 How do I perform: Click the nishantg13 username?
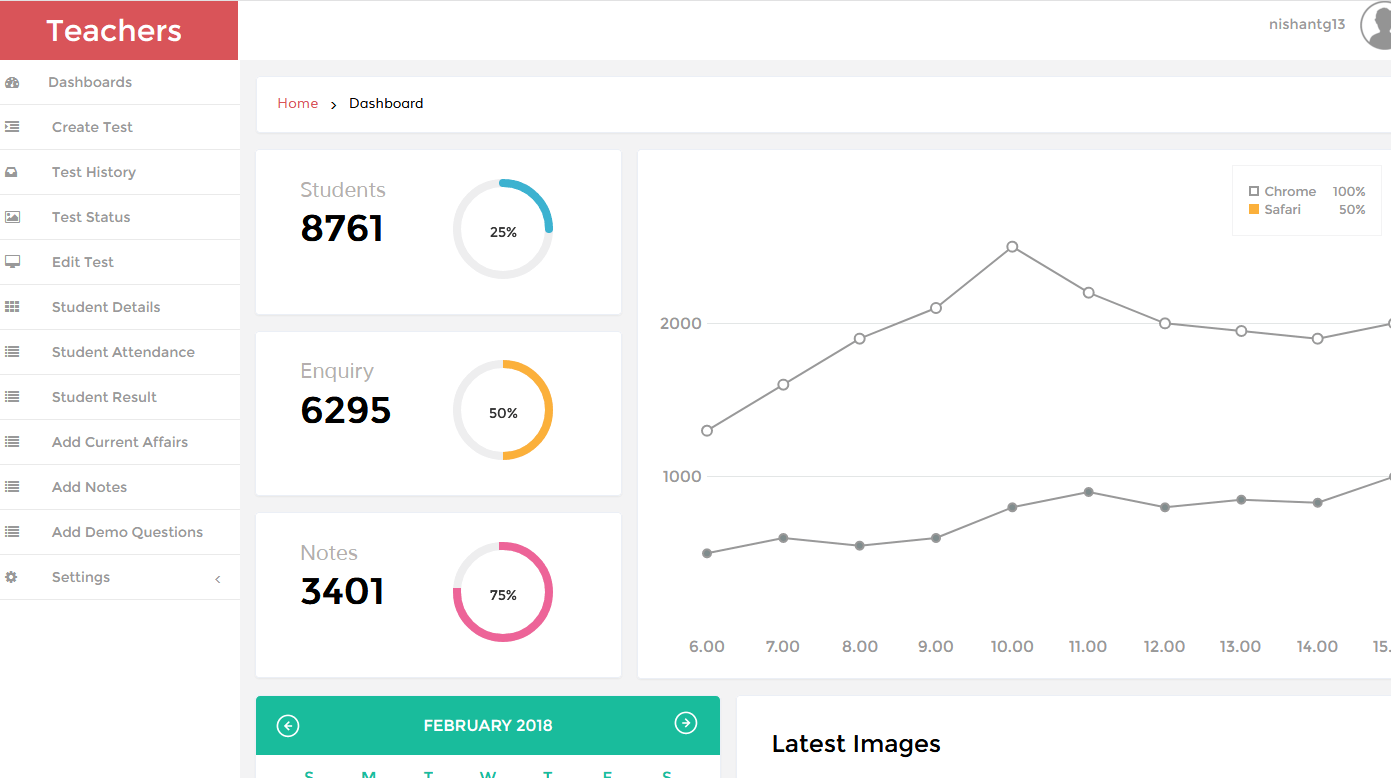point(1306,25)
